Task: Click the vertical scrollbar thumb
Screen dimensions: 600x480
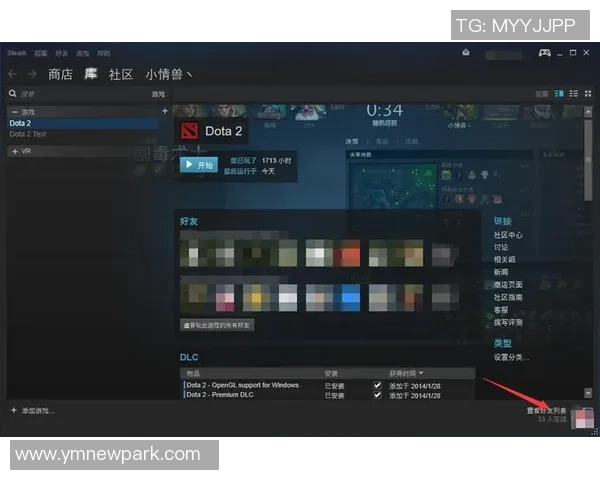Action: pos(588,158)
